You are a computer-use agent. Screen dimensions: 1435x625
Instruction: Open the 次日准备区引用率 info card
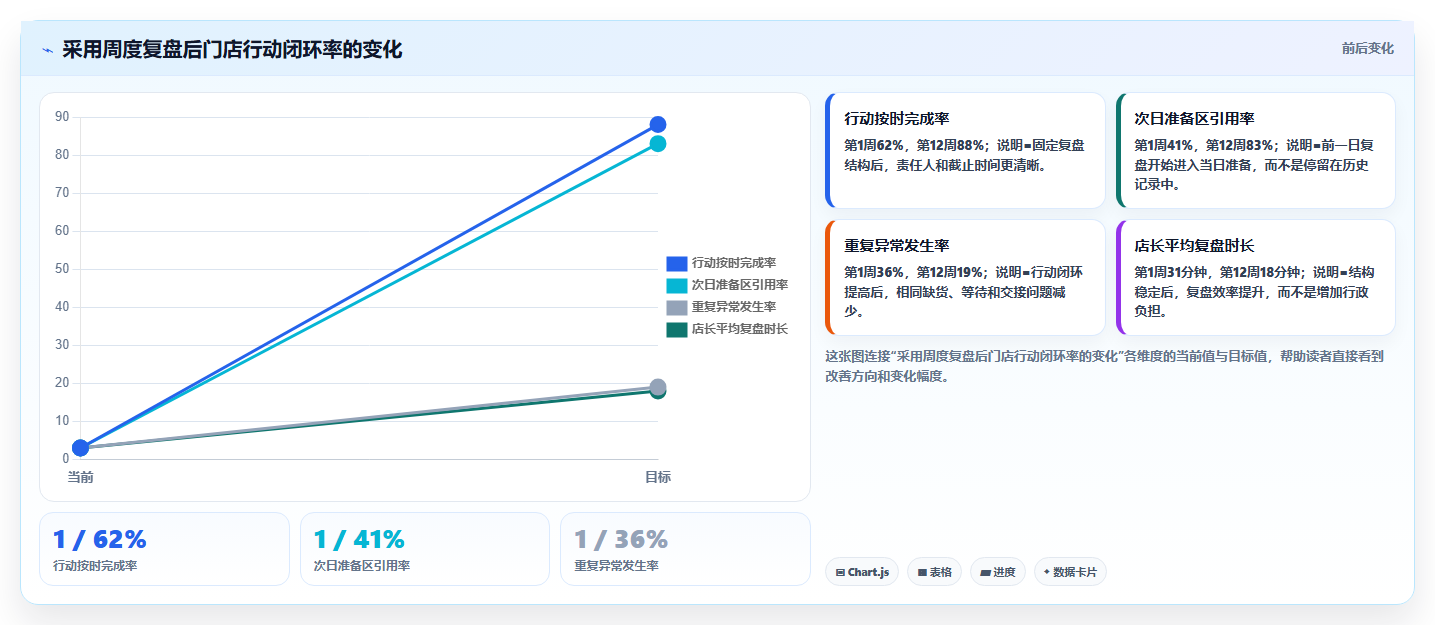click(1255, 151)
